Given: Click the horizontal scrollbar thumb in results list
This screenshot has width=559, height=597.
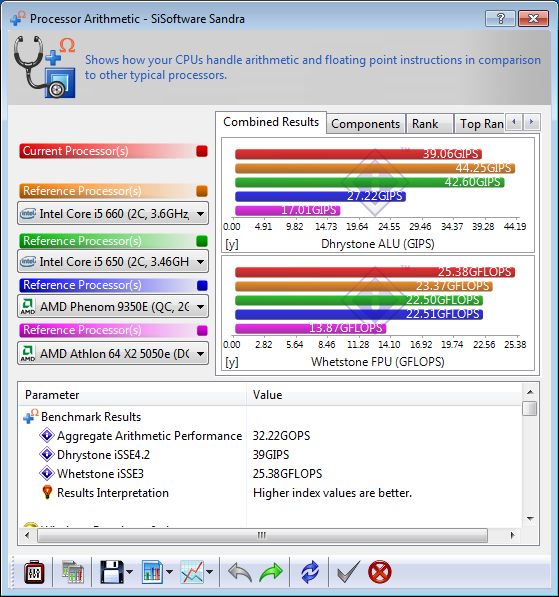Looking at the screenshot, I should pyautogui.click(x=262, y=535).
